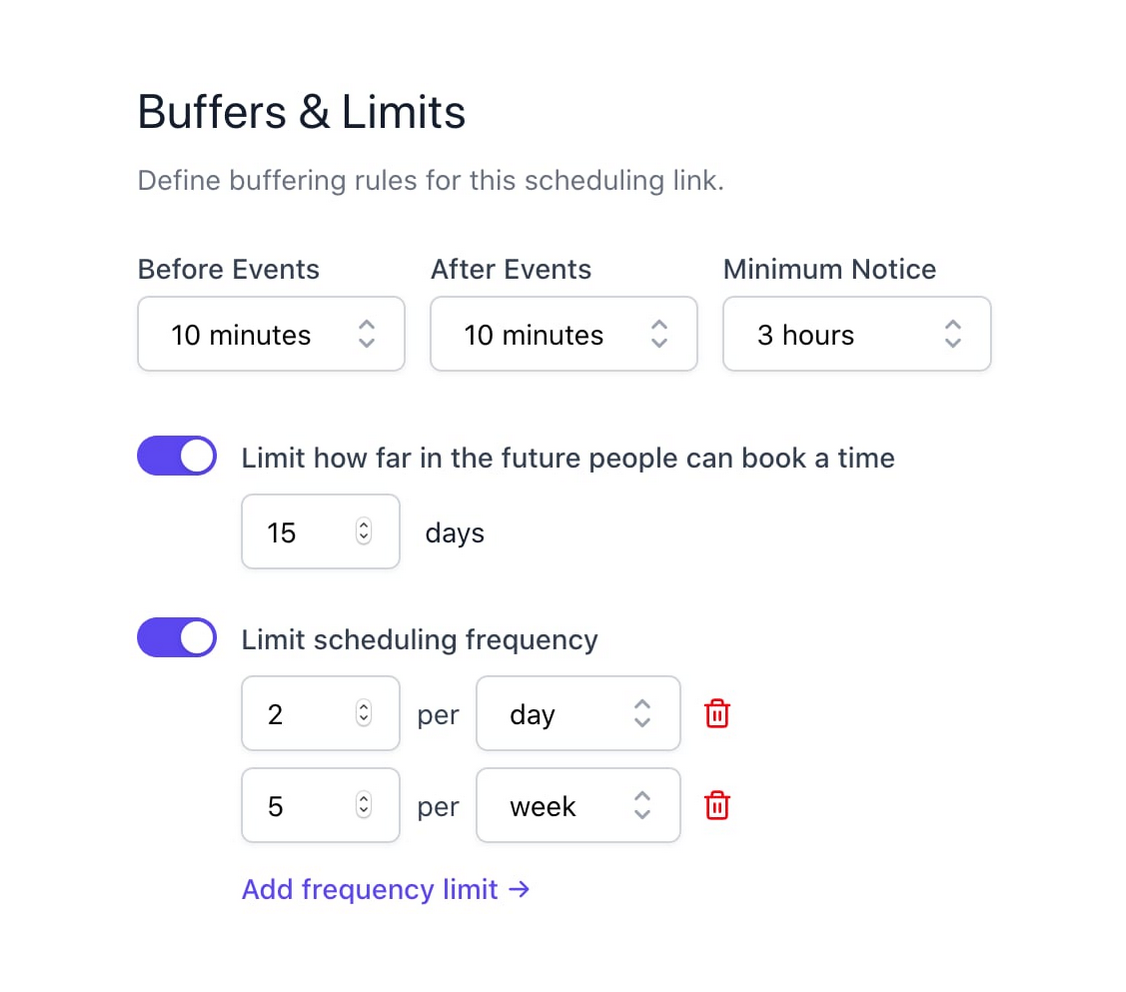This screenshot has height=992, width=1126.
Task: Expand the Minimum Notice dropdown
Action: click(856, 334)
